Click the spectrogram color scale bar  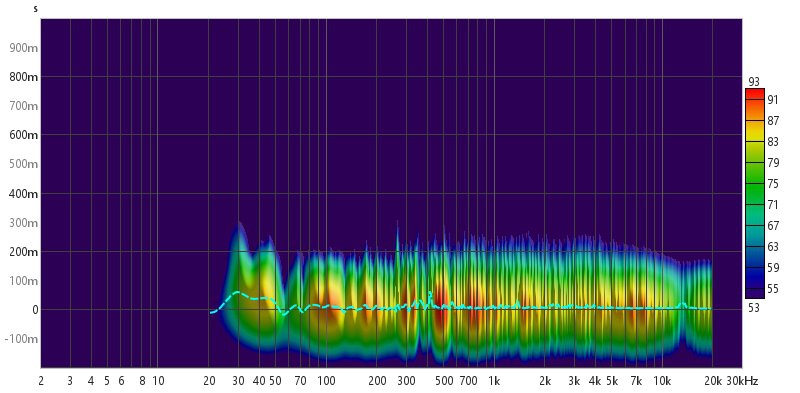(x=755, y=193)
